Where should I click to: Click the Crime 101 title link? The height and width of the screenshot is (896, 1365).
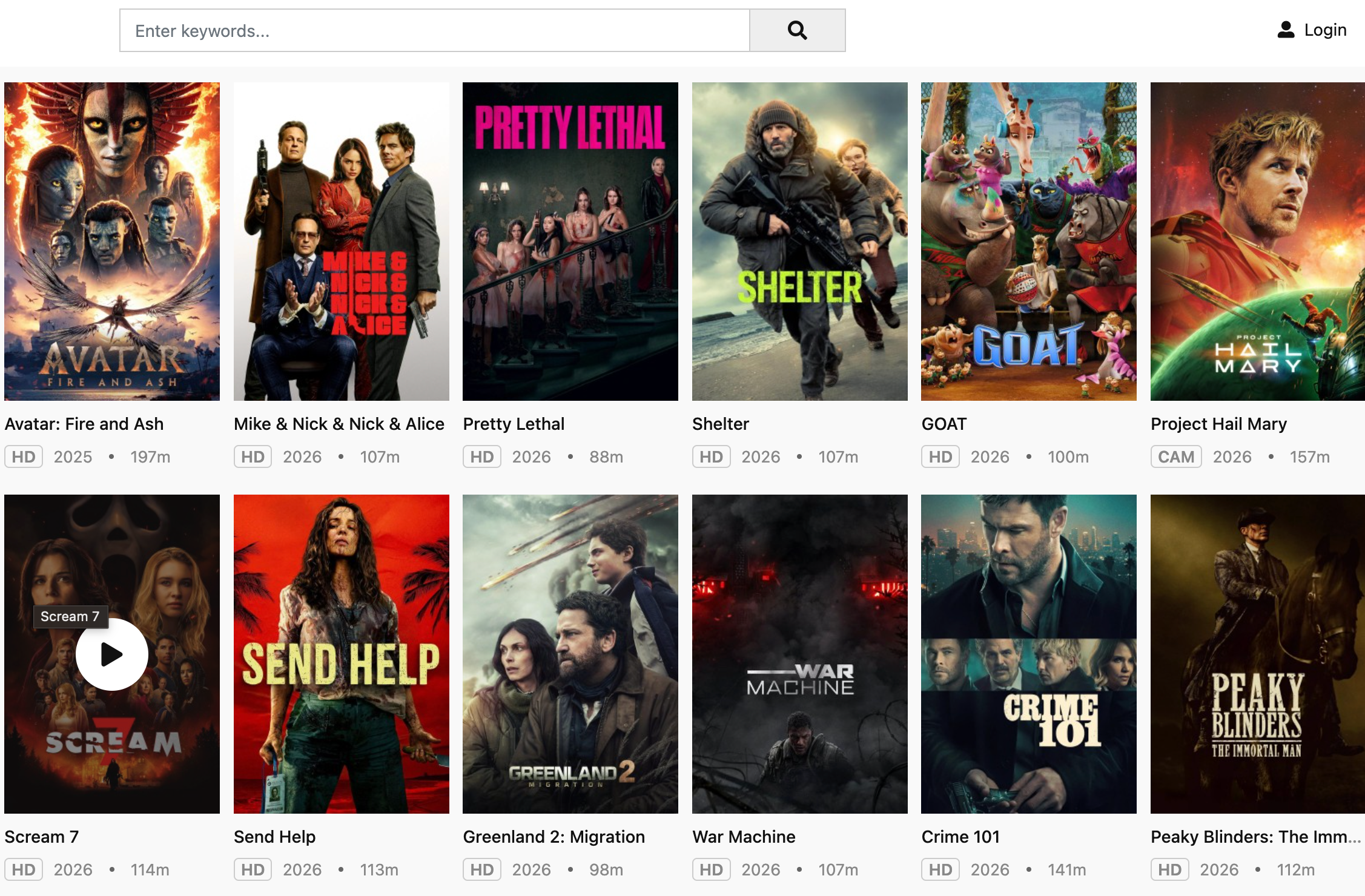tap(960, 837)
